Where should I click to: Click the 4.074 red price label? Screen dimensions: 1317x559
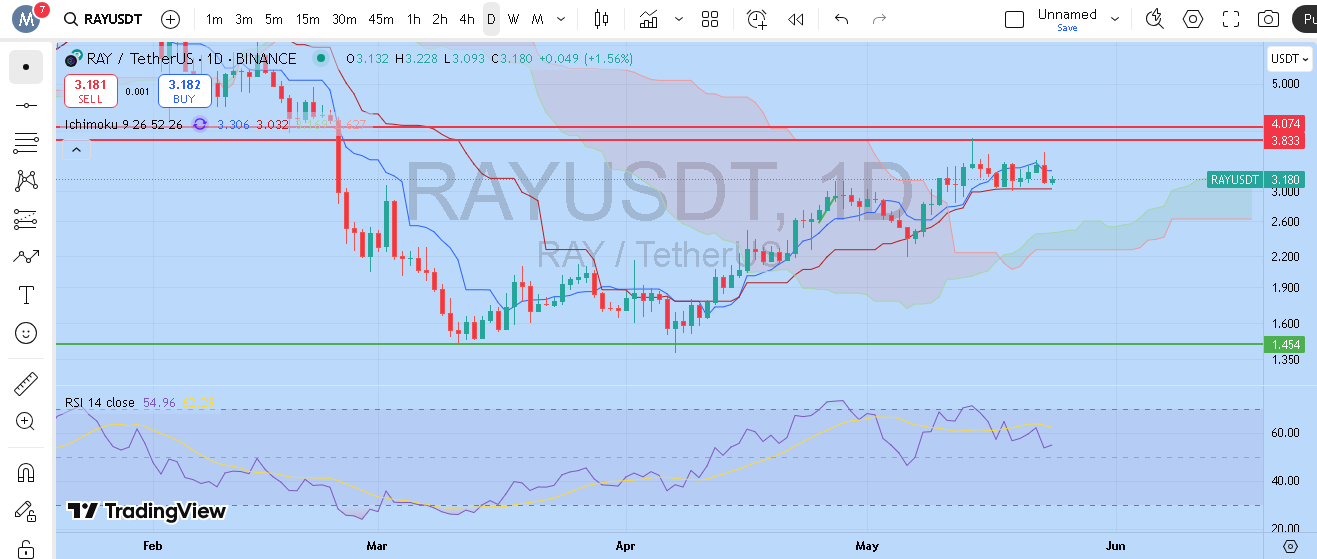coord(1285,124)
